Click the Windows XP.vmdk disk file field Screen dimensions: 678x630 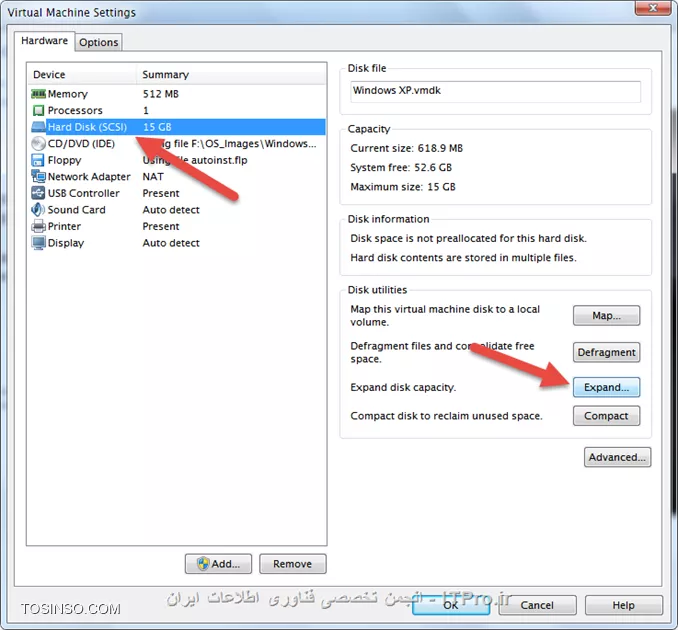tap(496, 91)
